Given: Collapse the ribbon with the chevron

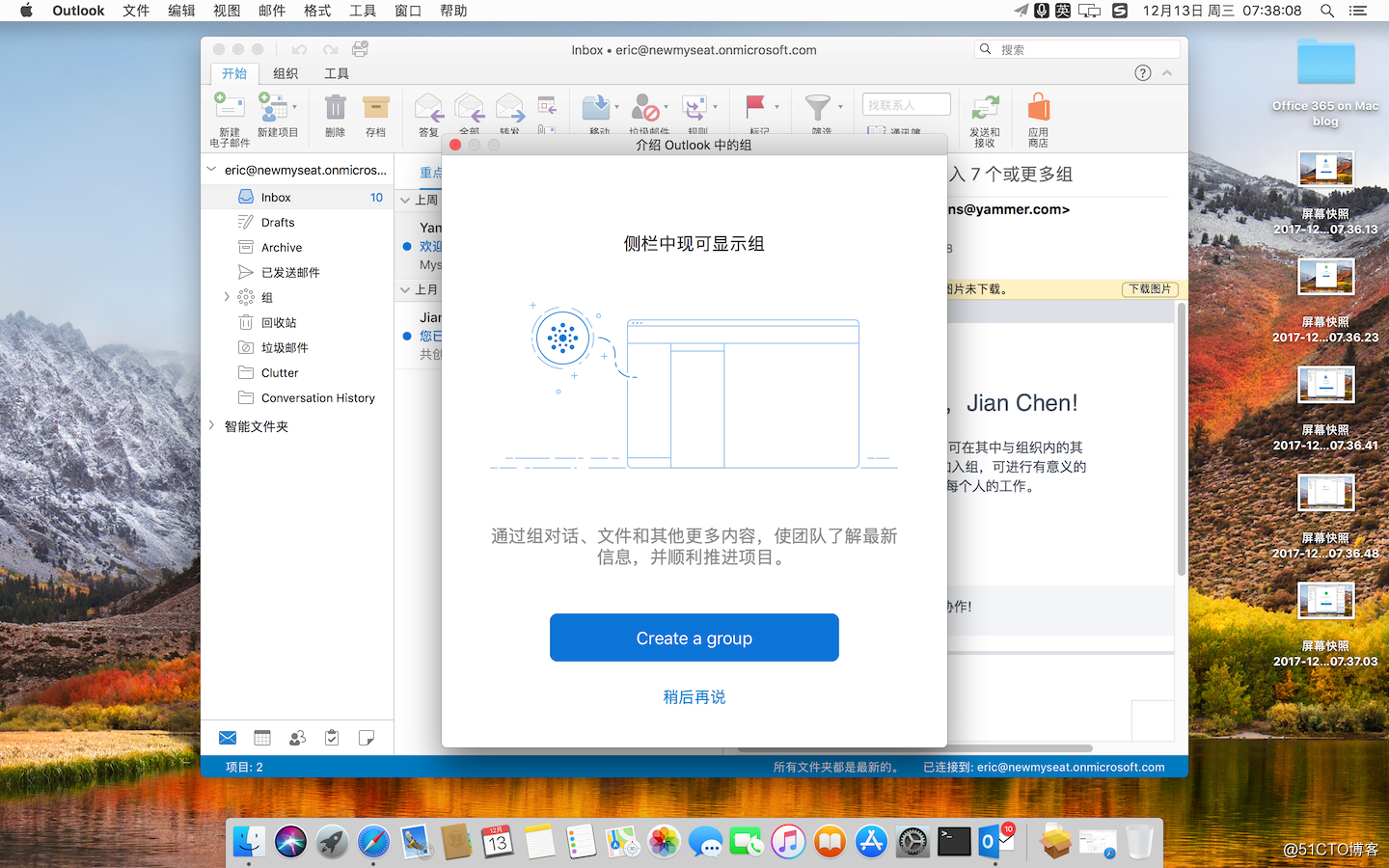Looking at the screenshot, I should pos(1167,73).
